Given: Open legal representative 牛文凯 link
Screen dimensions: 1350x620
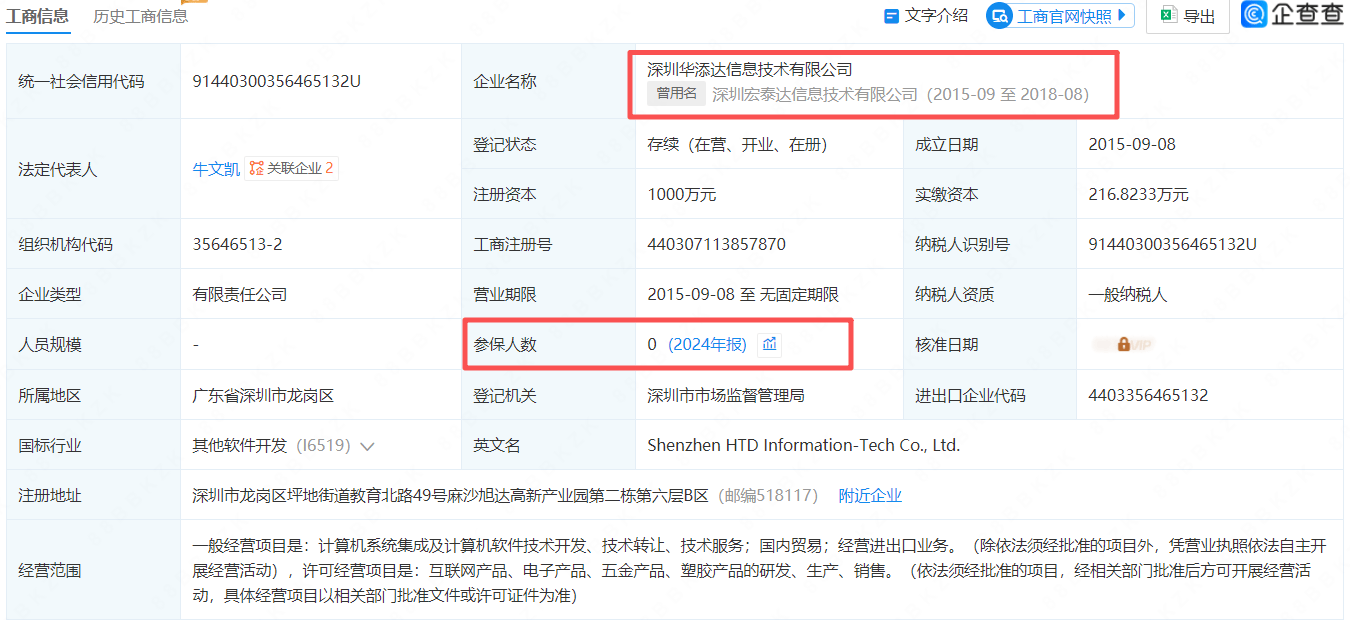Looking at the screenshot, I should tap(216, 169).
